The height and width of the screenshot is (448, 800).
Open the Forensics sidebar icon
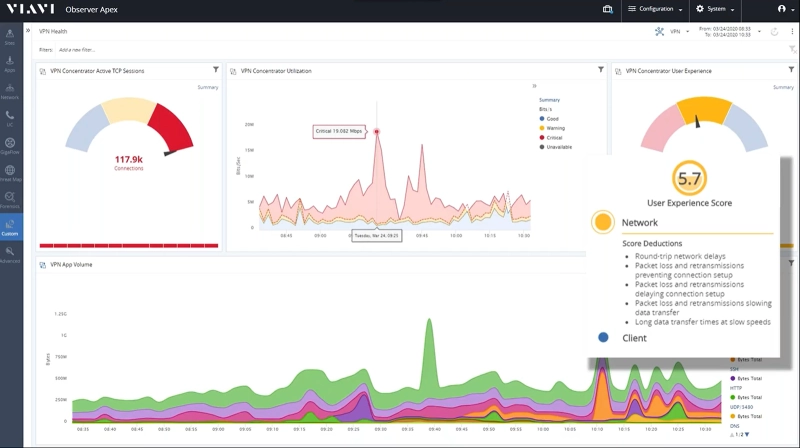click(10, 200)
